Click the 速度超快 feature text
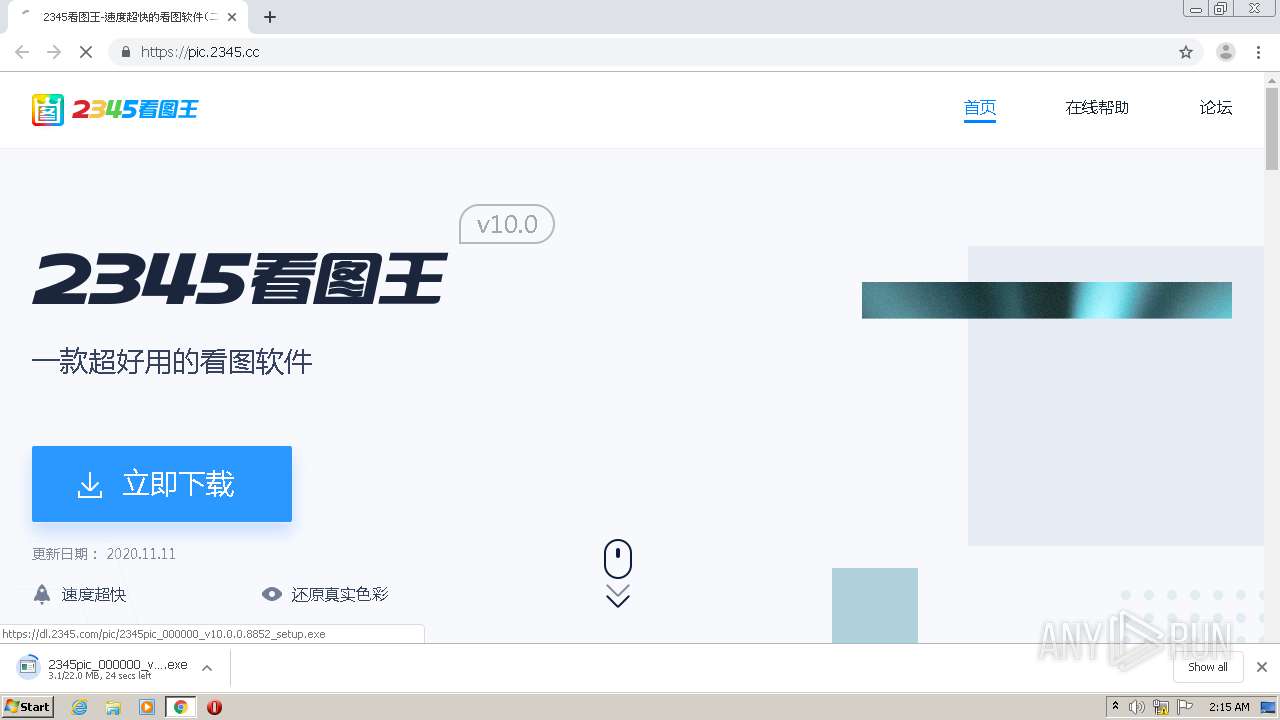Viewport: 1280px width, 720px height. 94,594
